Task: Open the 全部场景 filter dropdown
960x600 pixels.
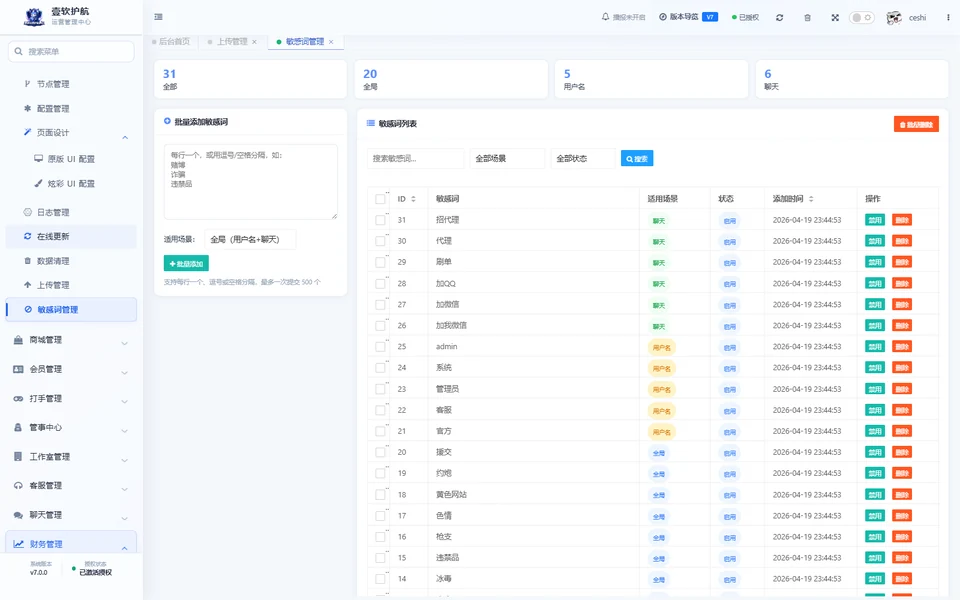Action: [507, 159]
